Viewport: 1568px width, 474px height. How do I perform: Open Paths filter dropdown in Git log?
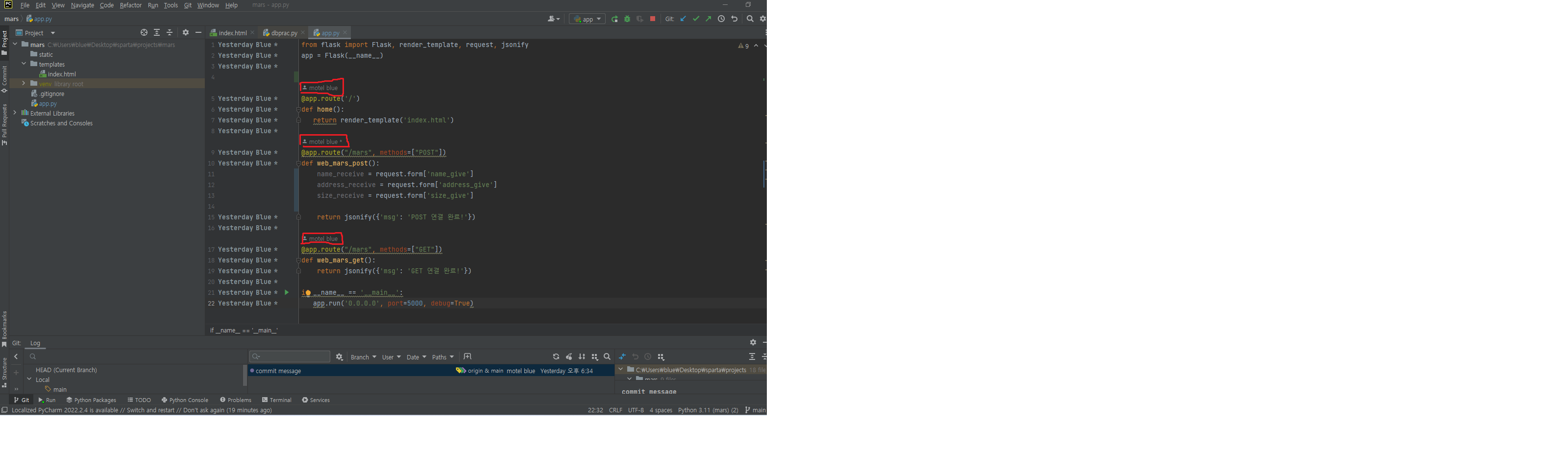(442, 357)
